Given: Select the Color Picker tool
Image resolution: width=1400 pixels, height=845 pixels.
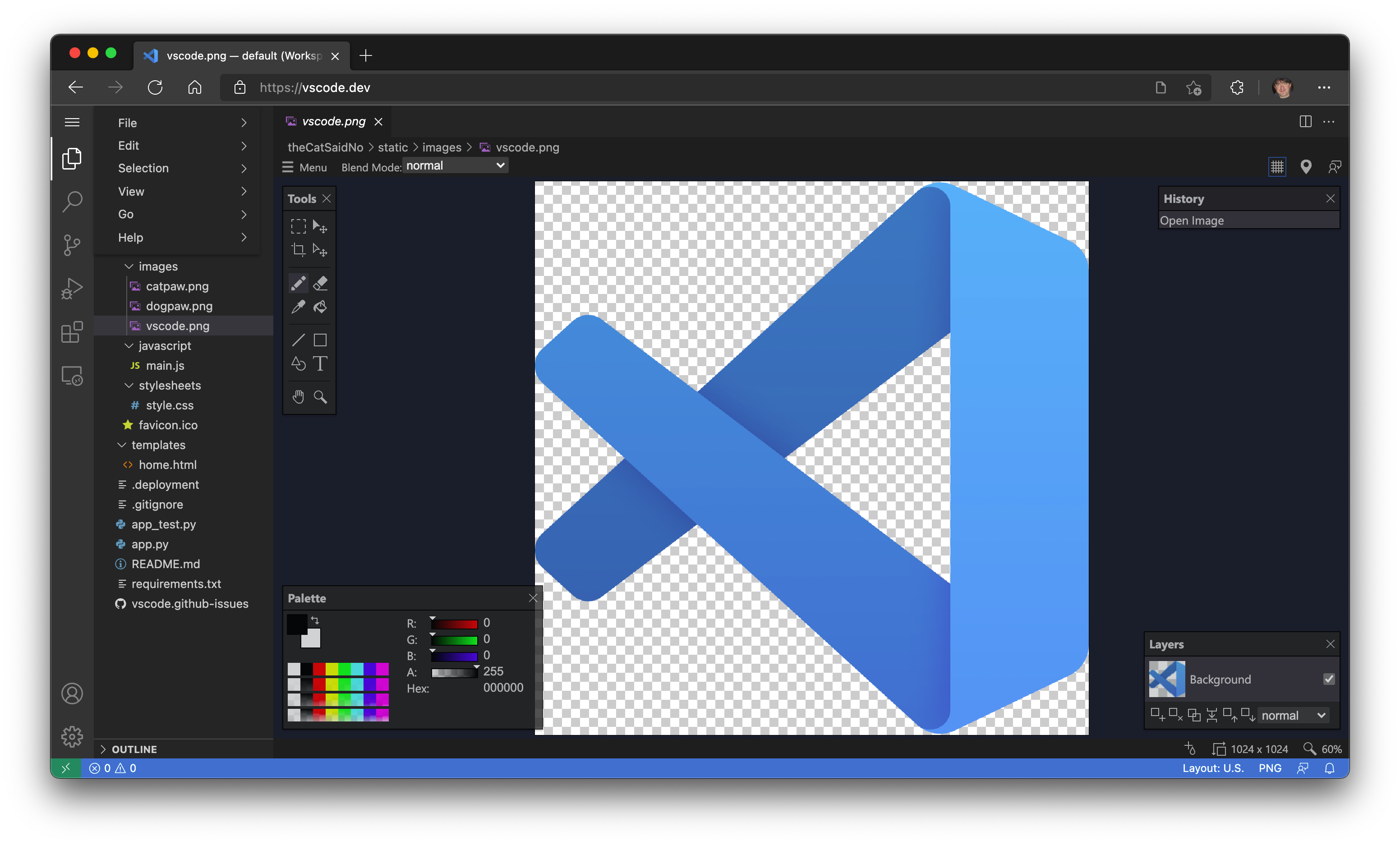Looking at the screenshot, I should [298, 307].
